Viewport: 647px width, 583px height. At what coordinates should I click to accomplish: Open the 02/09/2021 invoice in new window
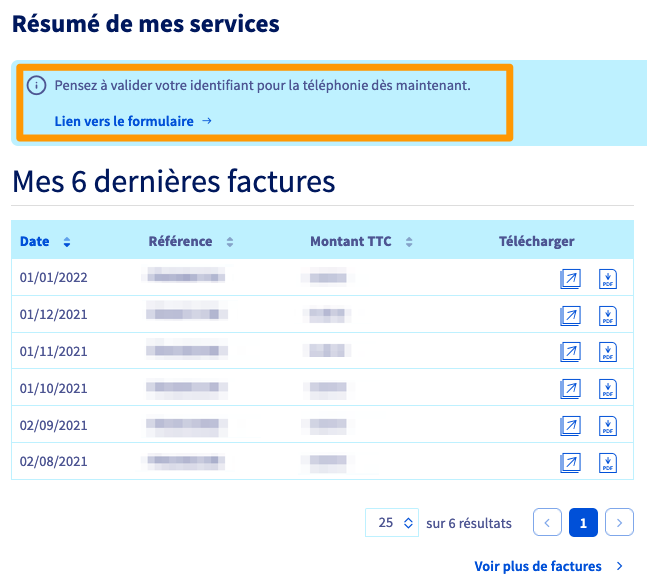(570, 425)
